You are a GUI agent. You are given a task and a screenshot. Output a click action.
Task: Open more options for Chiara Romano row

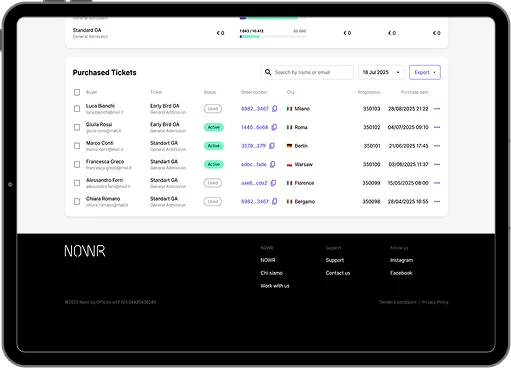tap(437, 201)
